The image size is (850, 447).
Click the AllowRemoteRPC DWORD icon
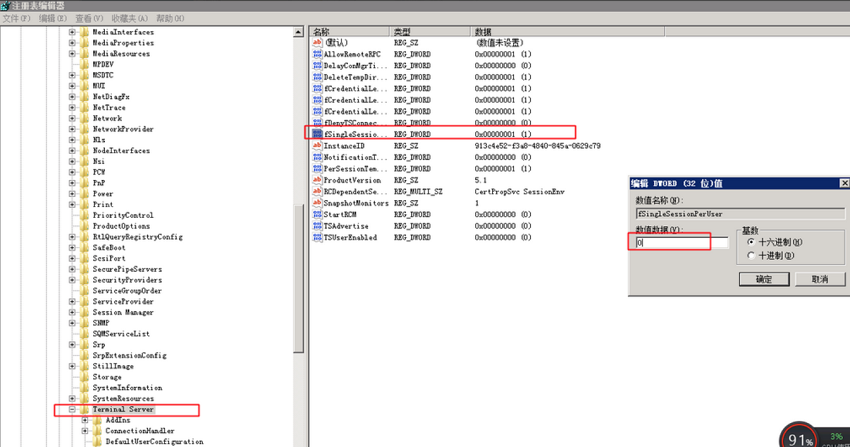coord(317,54)
